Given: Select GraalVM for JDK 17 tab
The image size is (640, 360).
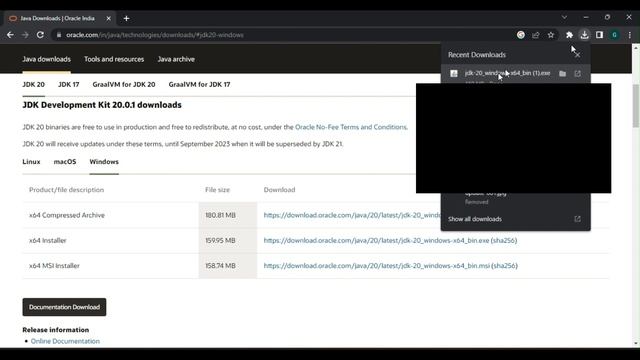Looking at the screenshot, I should coord(199,84).
